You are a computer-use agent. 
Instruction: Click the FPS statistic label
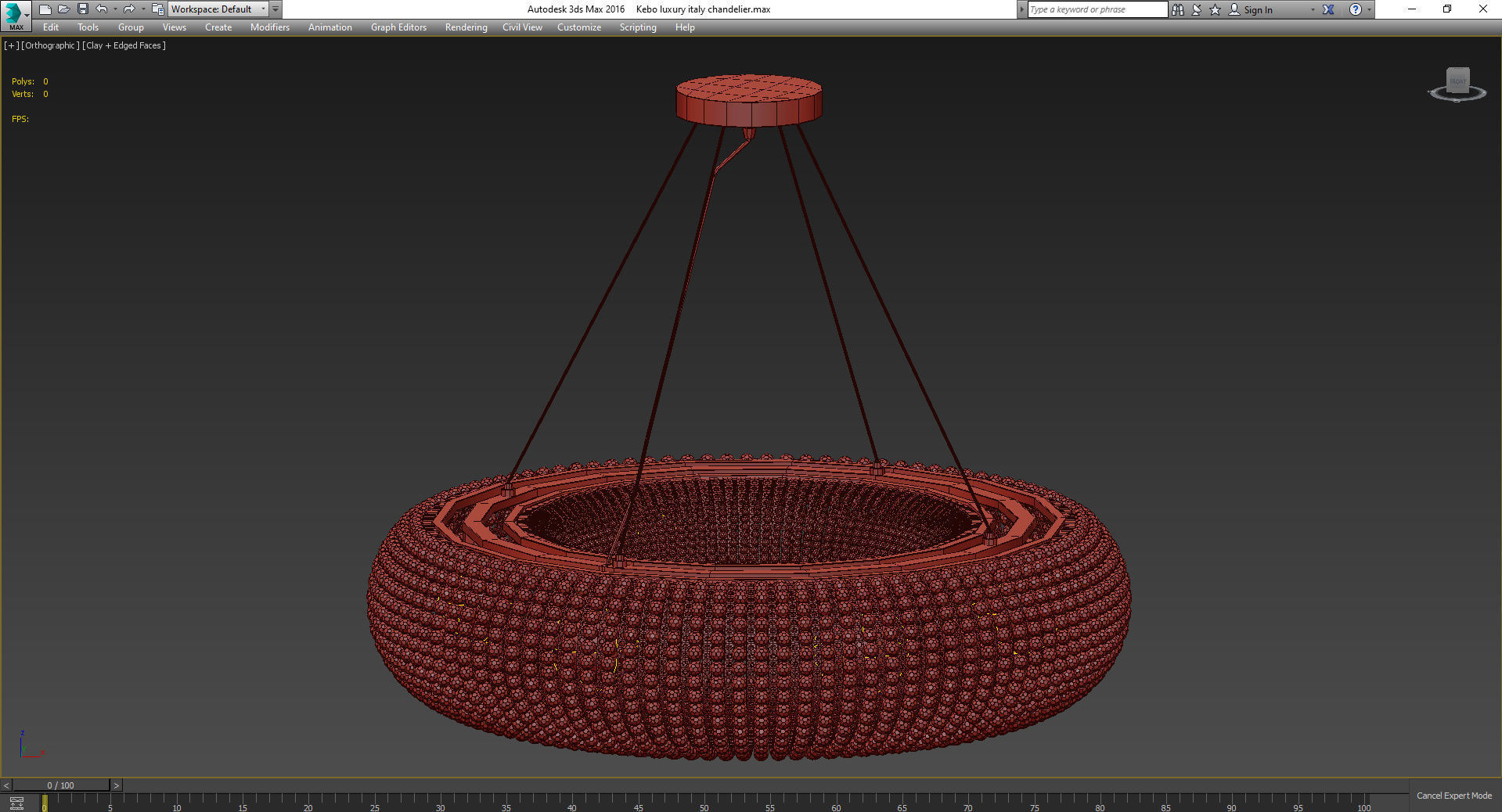click(x=20, y=119)
